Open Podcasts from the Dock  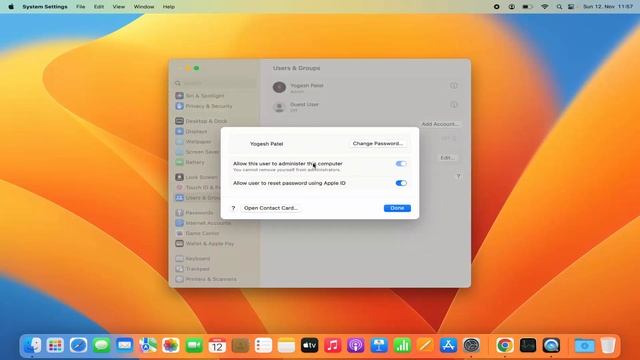click(x=356, y=345)
